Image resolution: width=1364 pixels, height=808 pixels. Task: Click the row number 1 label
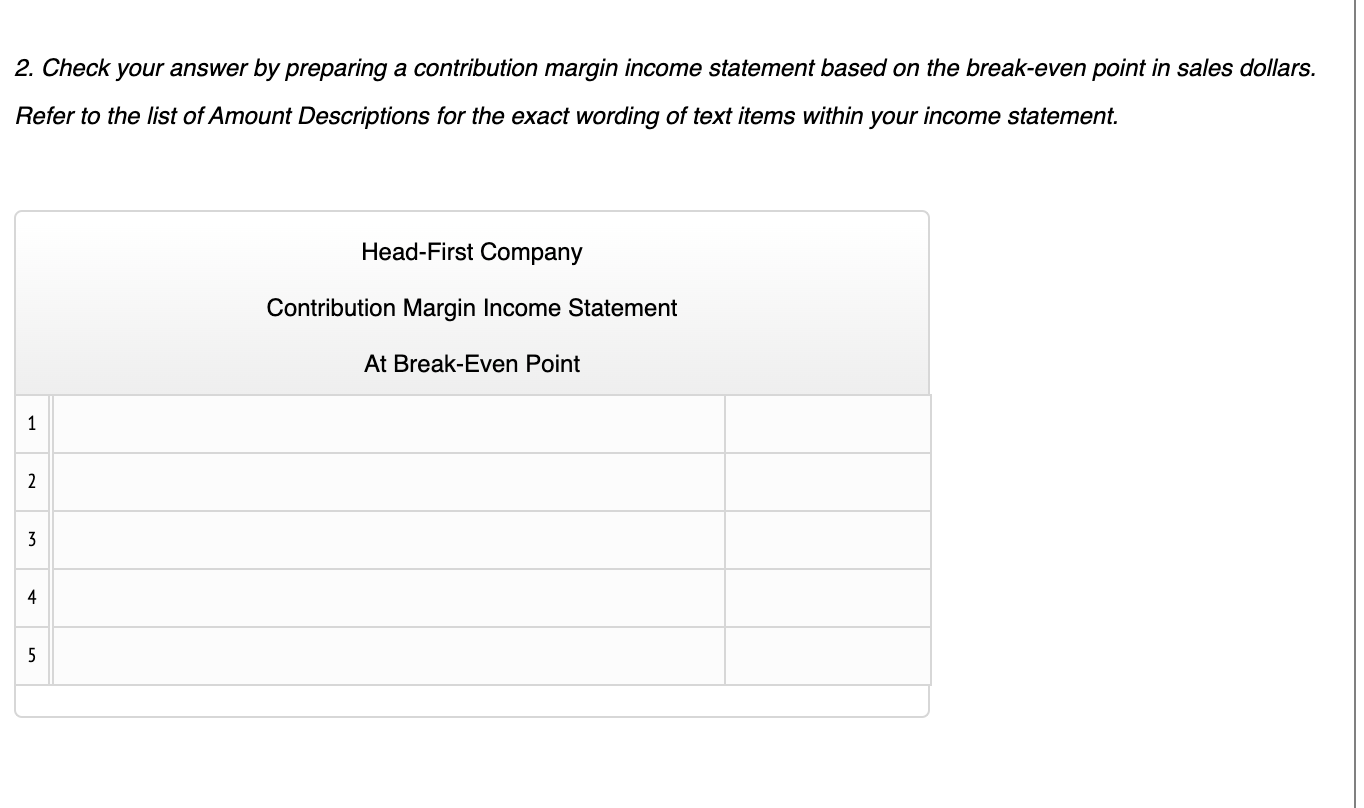[x=32, y=423]
